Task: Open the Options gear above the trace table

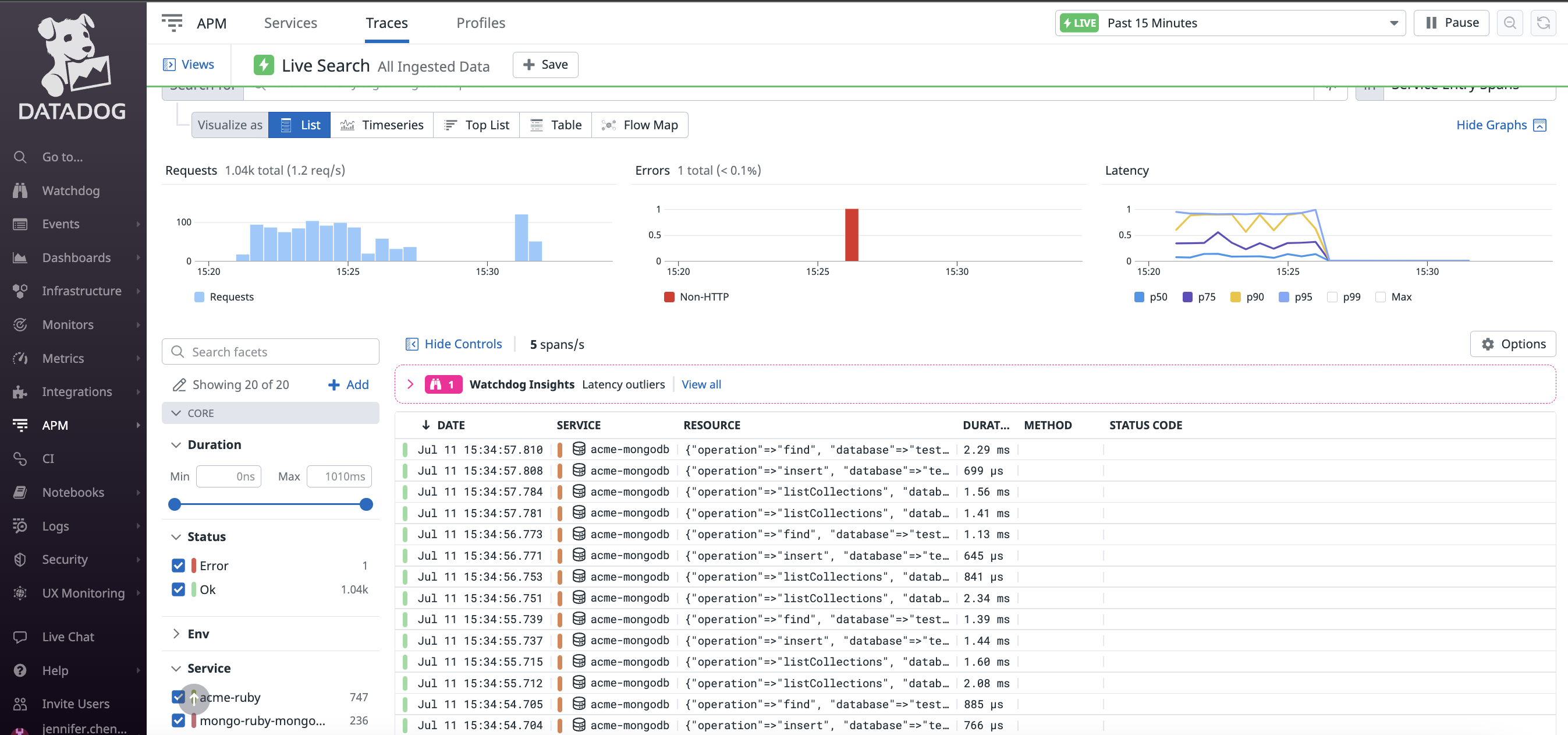Action: tap(1513, 344)
